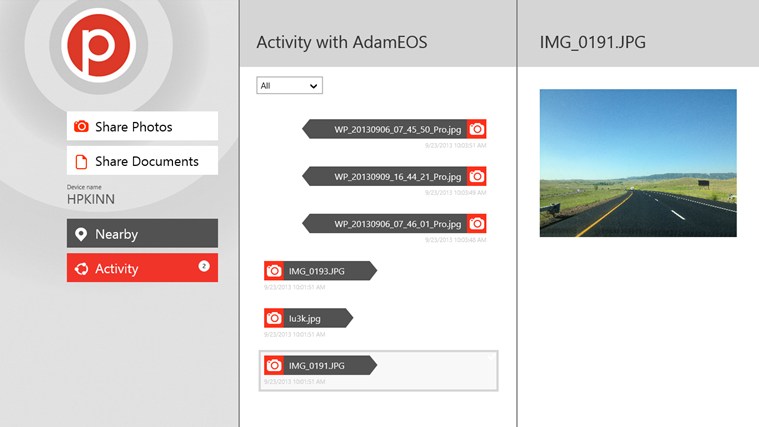This screenshot has height=427, width=759.
Task: Open the highway photo preview thumbnail
Action: (x=637, y=163)
